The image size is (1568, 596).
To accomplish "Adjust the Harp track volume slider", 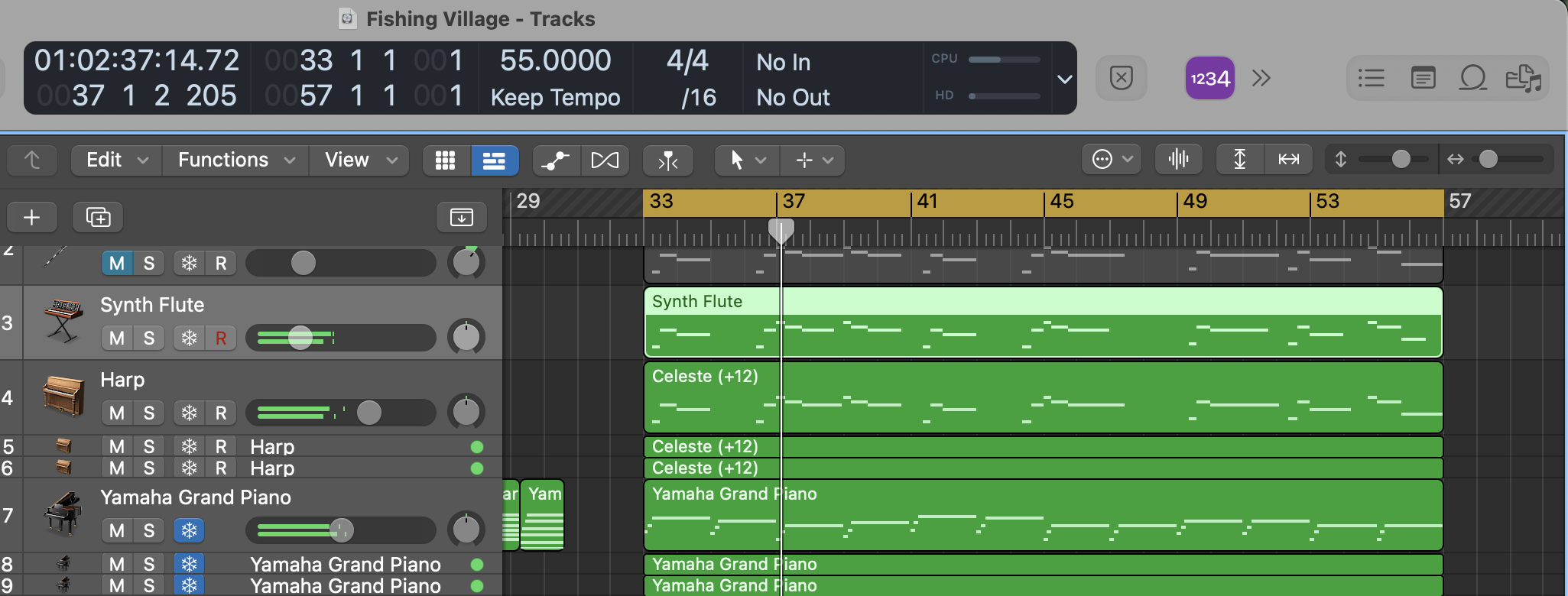I will tap(368, 413).
